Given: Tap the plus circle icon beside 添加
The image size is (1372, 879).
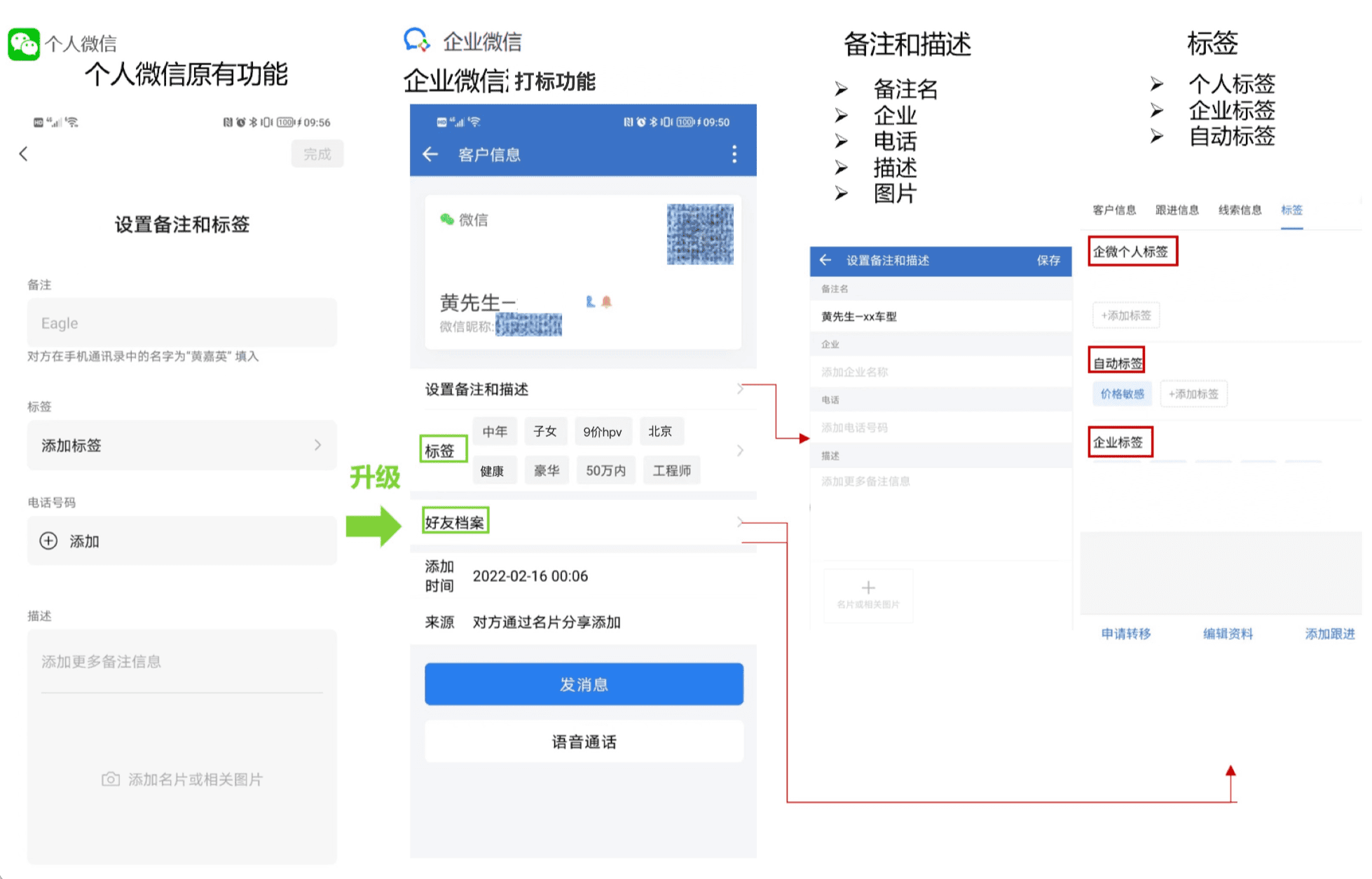Looking at the screenshot, I should (48, 541).
